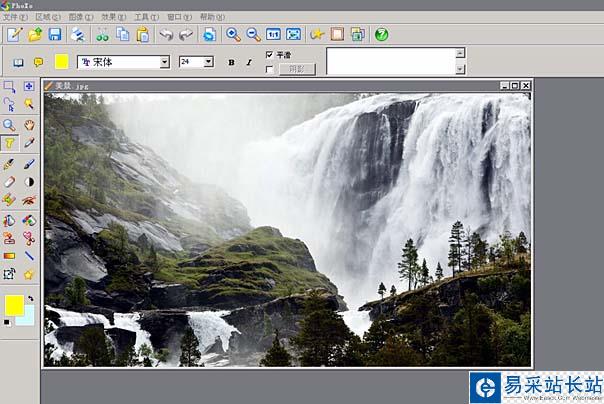
Task: Fit the image to the window
Action: (294, 35)
